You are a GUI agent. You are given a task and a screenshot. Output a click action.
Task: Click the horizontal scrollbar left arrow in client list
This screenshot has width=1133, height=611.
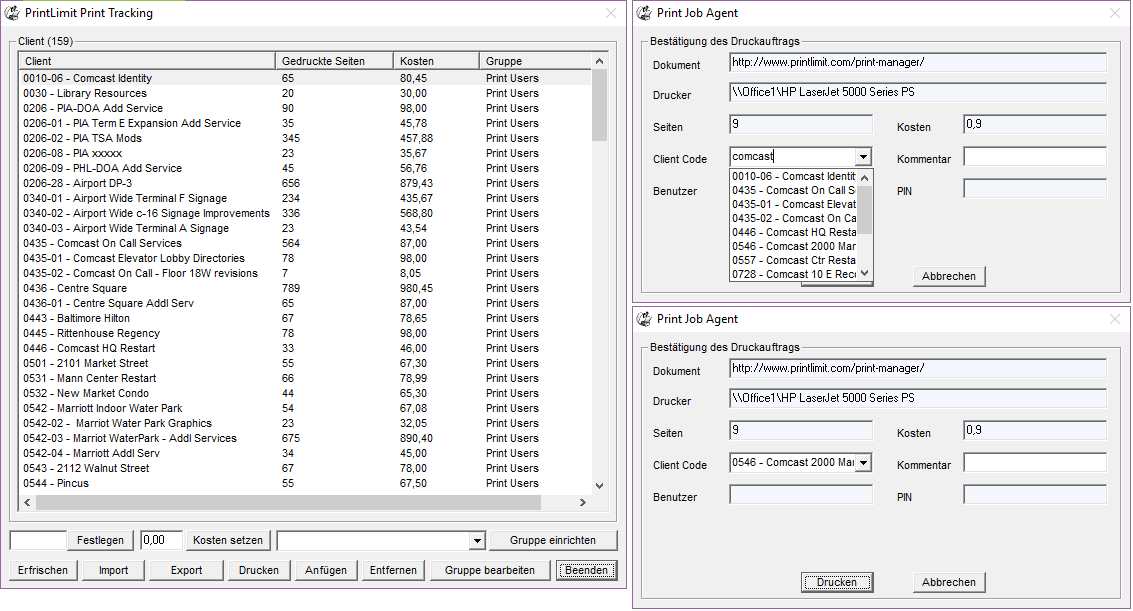27,502
